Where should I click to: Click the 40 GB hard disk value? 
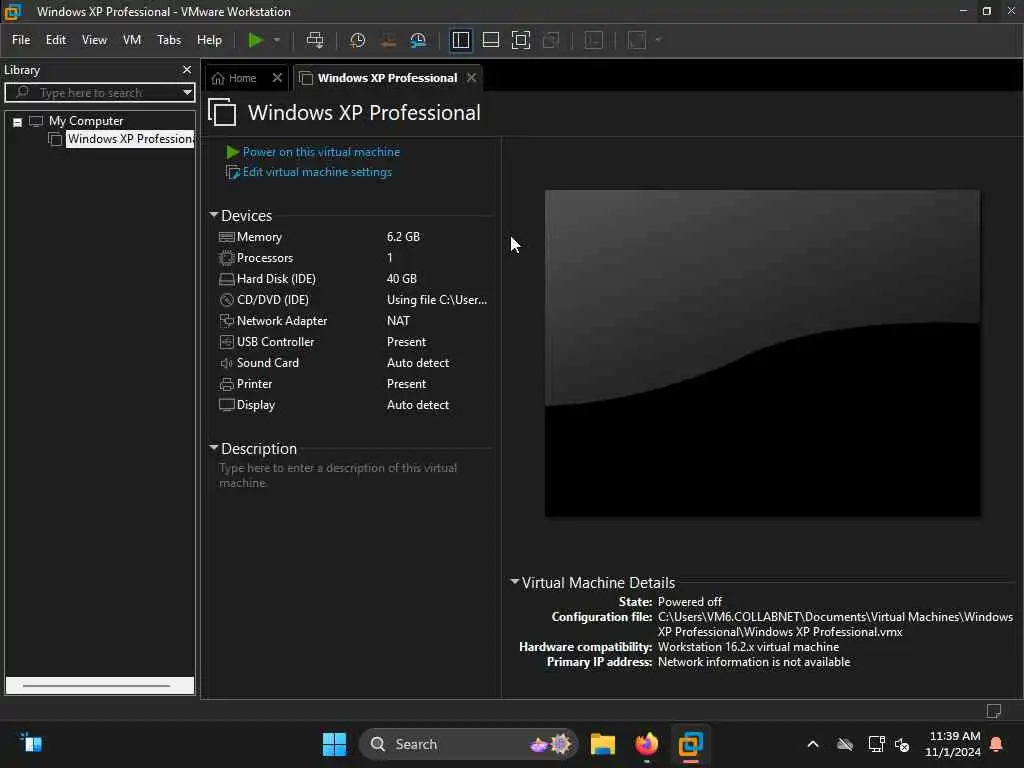click(402, 279)
